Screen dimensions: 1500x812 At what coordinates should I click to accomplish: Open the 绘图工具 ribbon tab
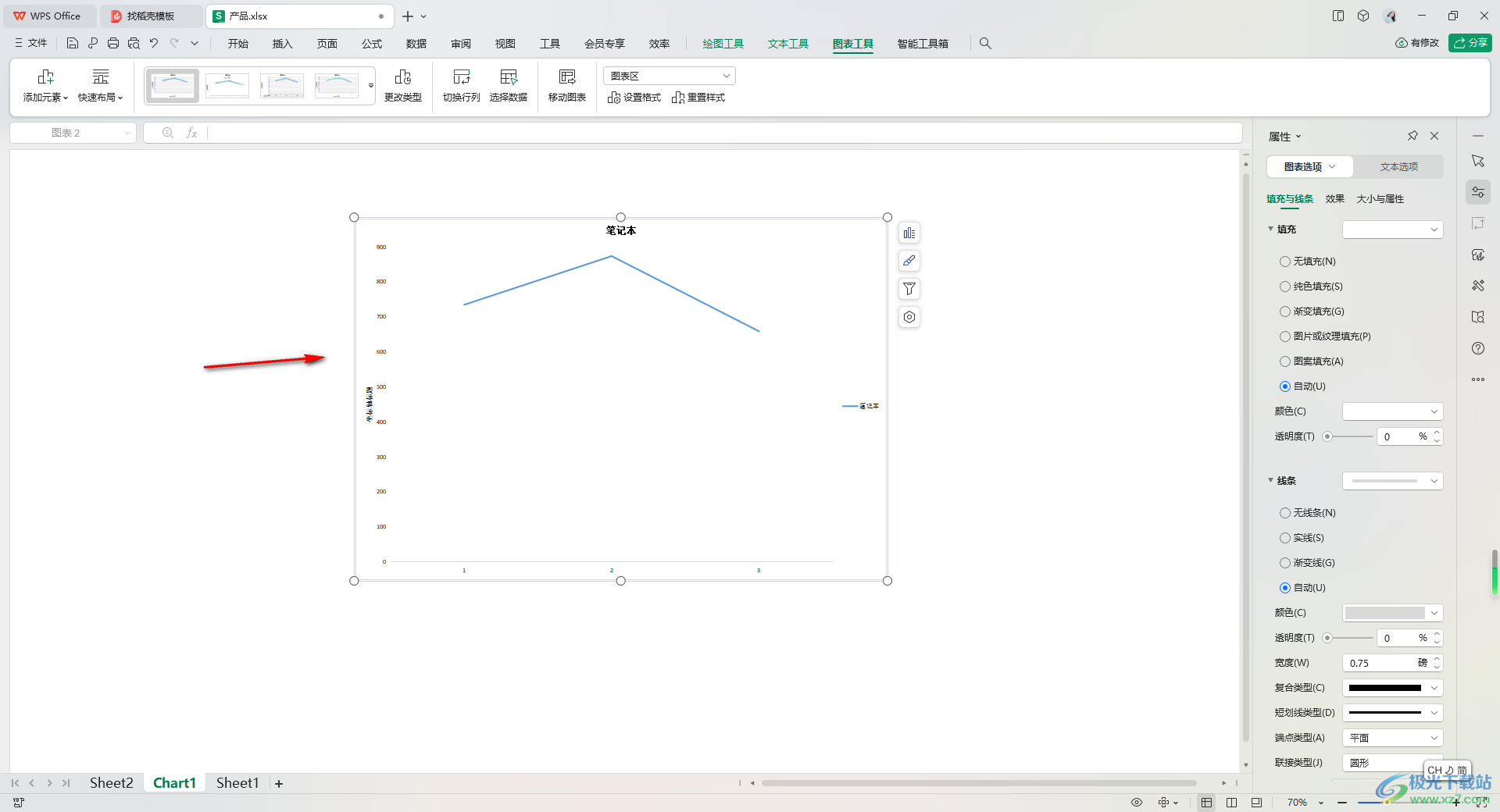click(x=723, y=44)
